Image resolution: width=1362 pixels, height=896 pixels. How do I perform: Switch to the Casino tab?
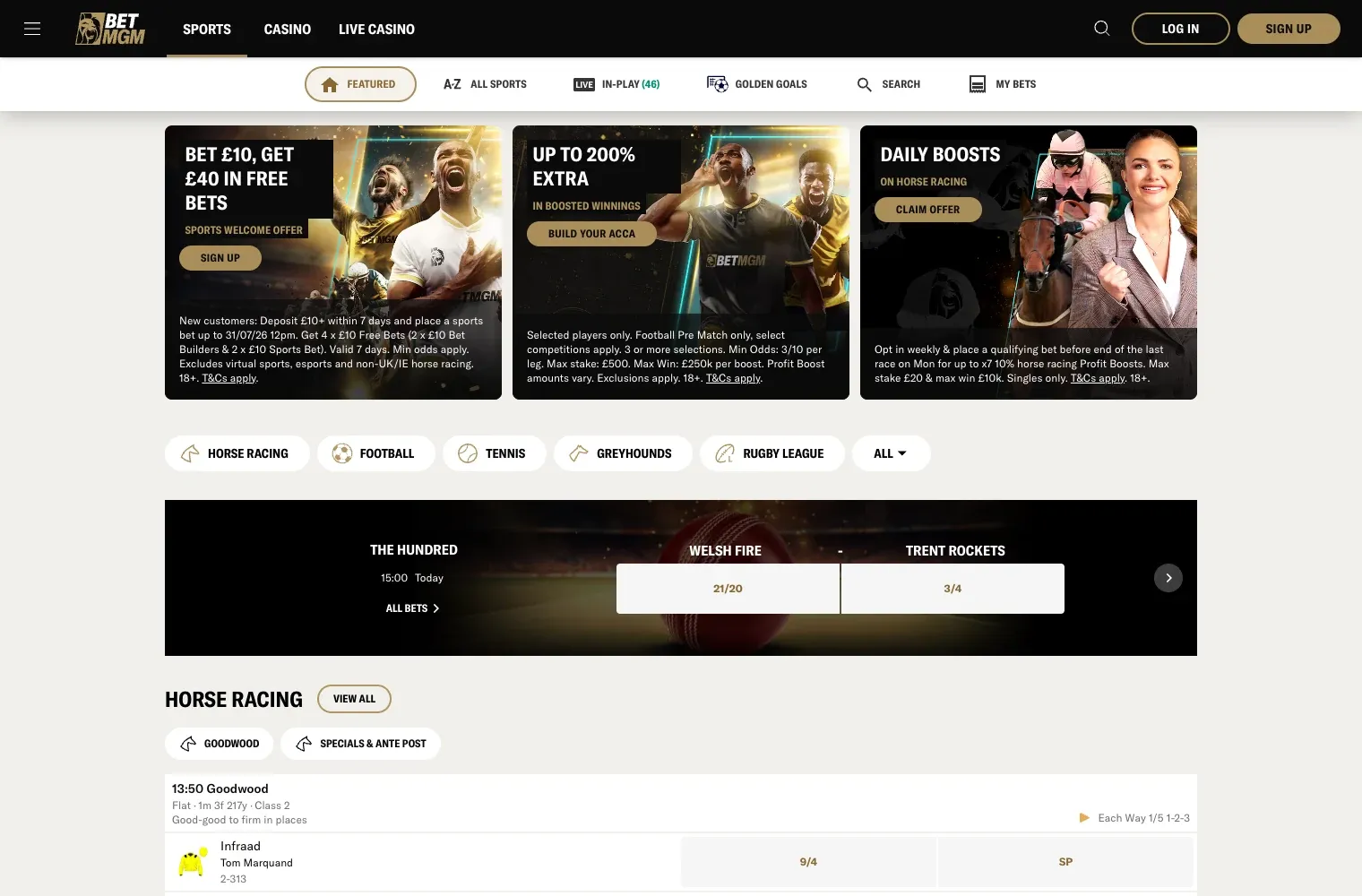click(288, 29)
